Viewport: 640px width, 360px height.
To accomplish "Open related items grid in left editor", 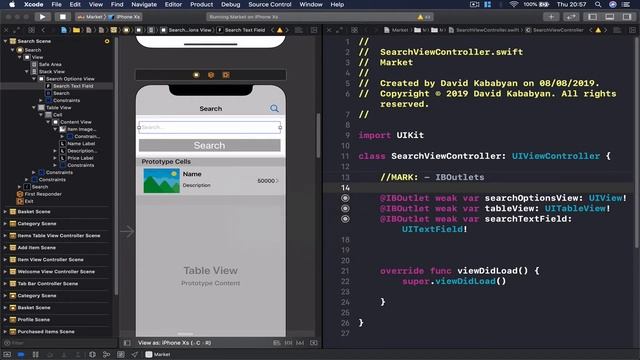I will (x=31, y=30).
